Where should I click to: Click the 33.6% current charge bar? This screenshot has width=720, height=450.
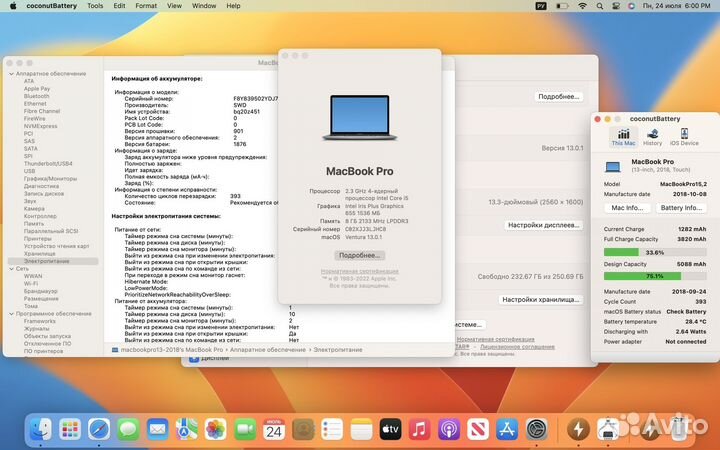pyautogui.click(x=655, y=252)
